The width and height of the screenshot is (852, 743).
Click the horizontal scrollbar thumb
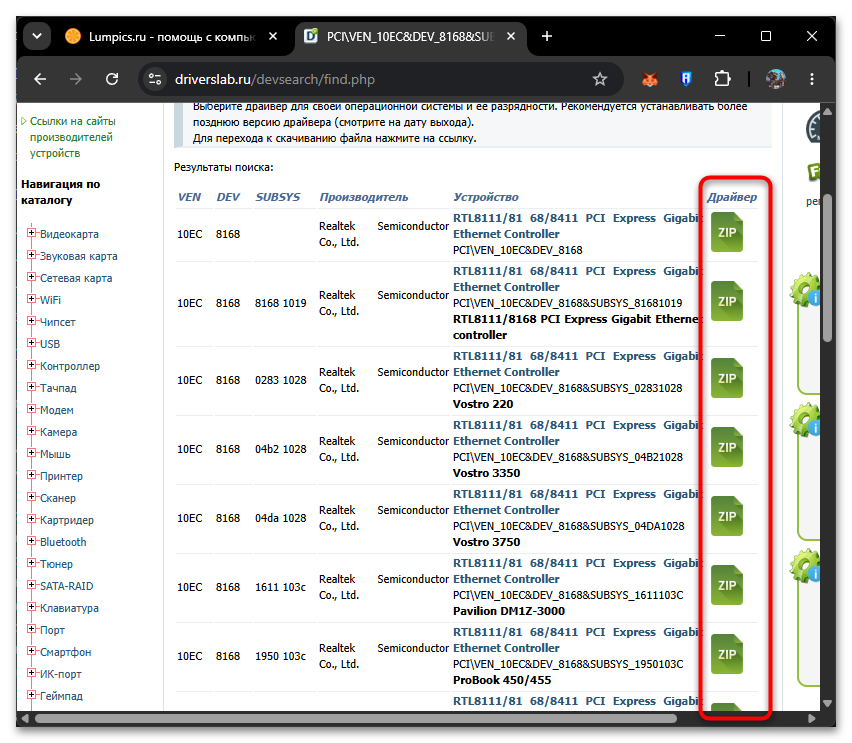pyautogui.click(x=356, y=719)
